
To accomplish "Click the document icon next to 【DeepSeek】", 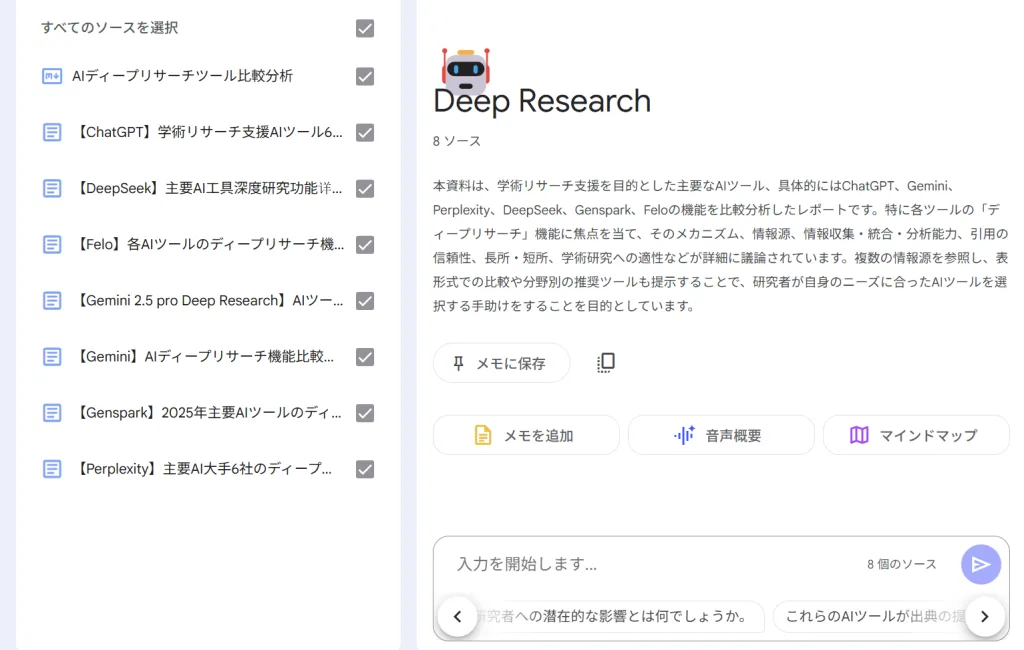I will (x=52, y=189).
